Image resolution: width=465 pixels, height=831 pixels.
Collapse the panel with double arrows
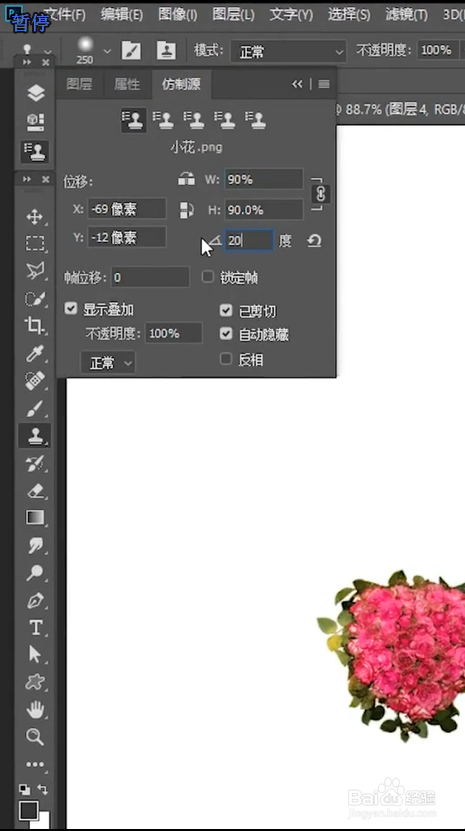click(297, 84)
